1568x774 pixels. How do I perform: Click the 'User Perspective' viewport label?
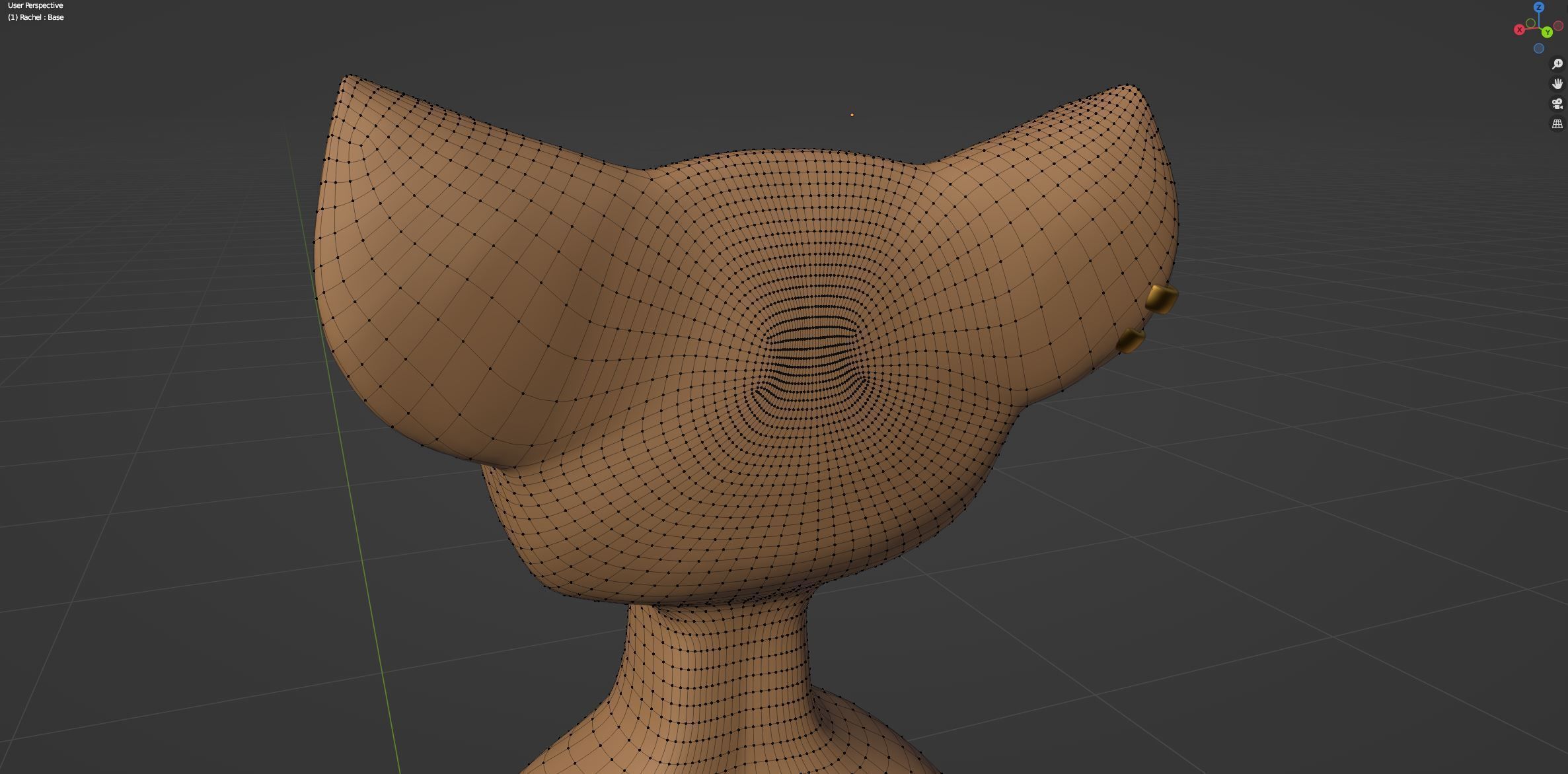pyautogui.click(x=36, y=5)
